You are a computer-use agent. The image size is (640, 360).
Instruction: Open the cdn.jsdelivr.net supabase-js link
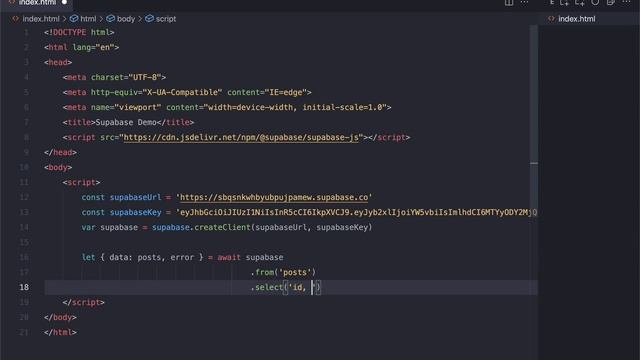click(x=241, y=138)
